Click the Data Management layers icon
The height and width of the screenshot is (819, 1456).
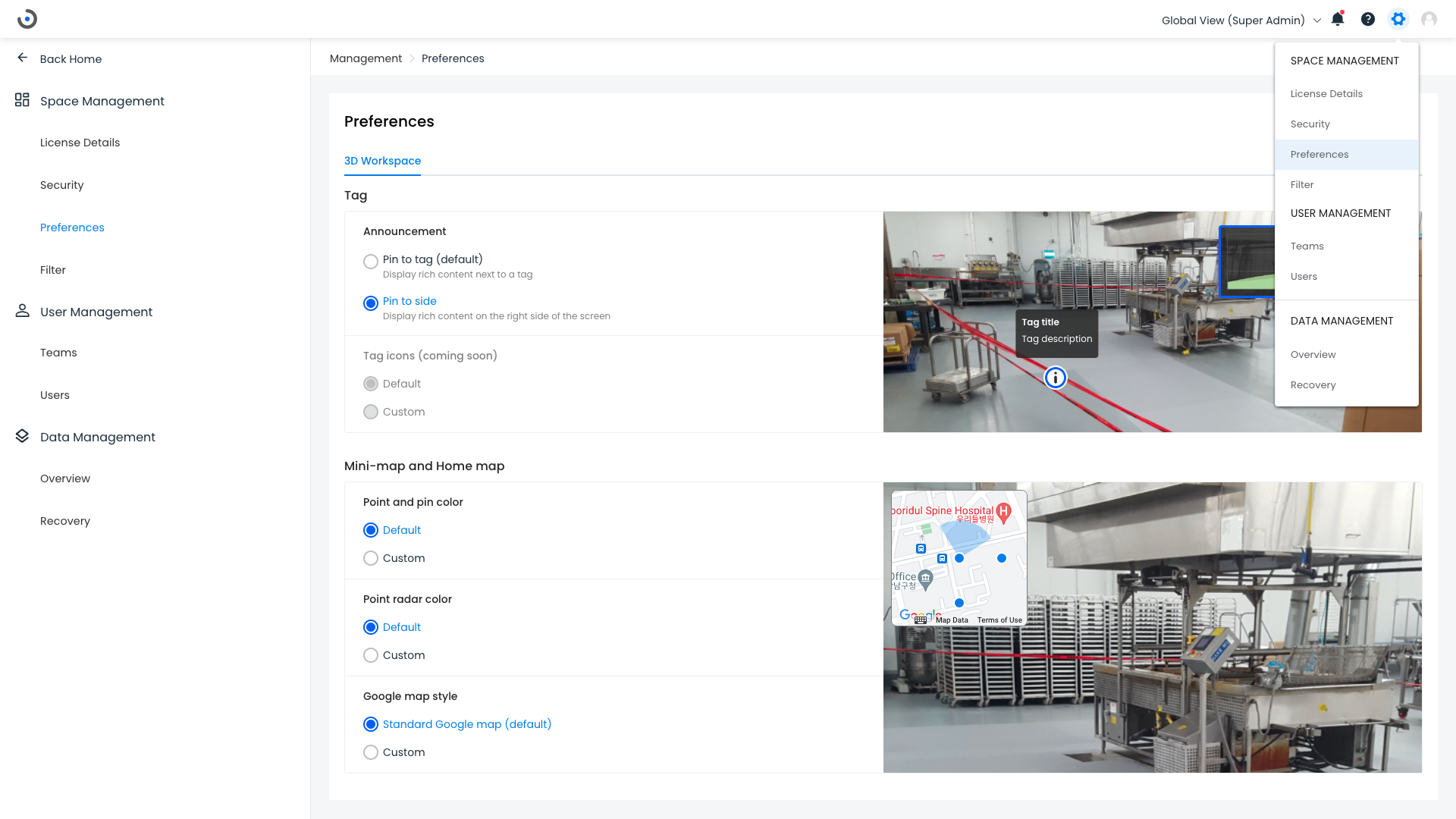click(x=22, y=436)
